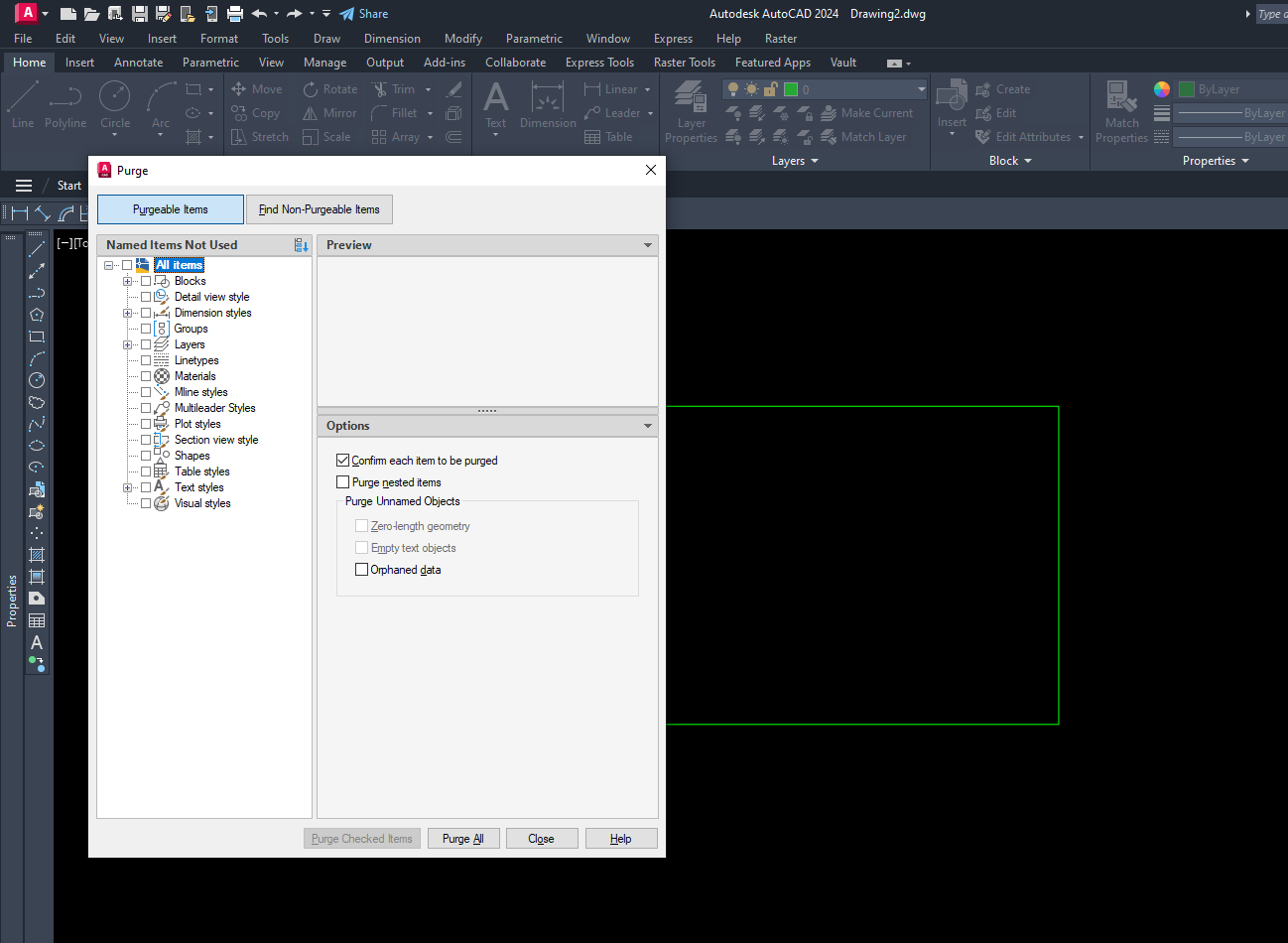Image resolution: width=1288 pixels, height=943 pixels.
Task: Click the sort icon beside Named Items Not Used
Action: (x=301, y=245)
